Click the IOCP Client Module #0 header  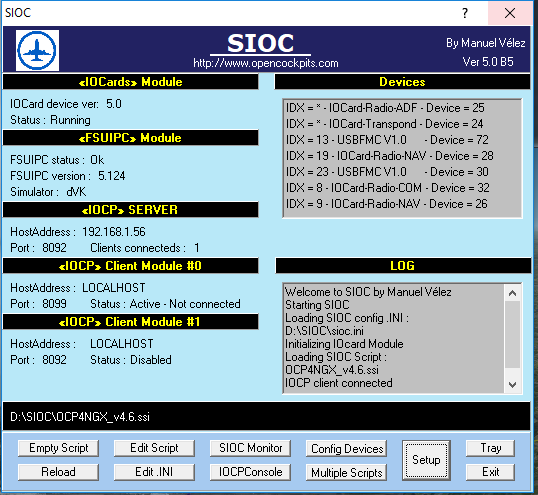130,266
